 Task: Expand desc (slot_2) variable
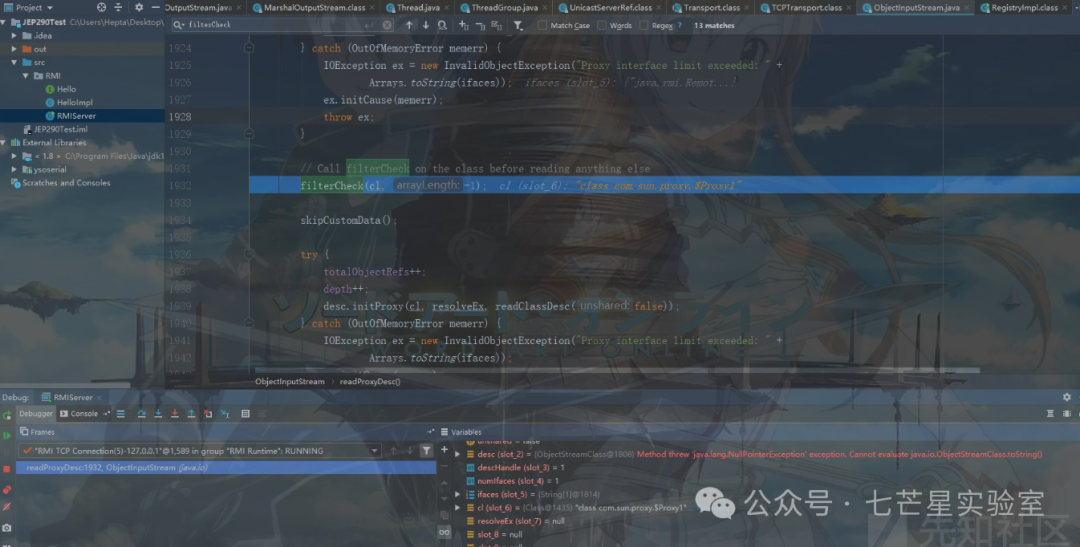click(x=457, y=455)
